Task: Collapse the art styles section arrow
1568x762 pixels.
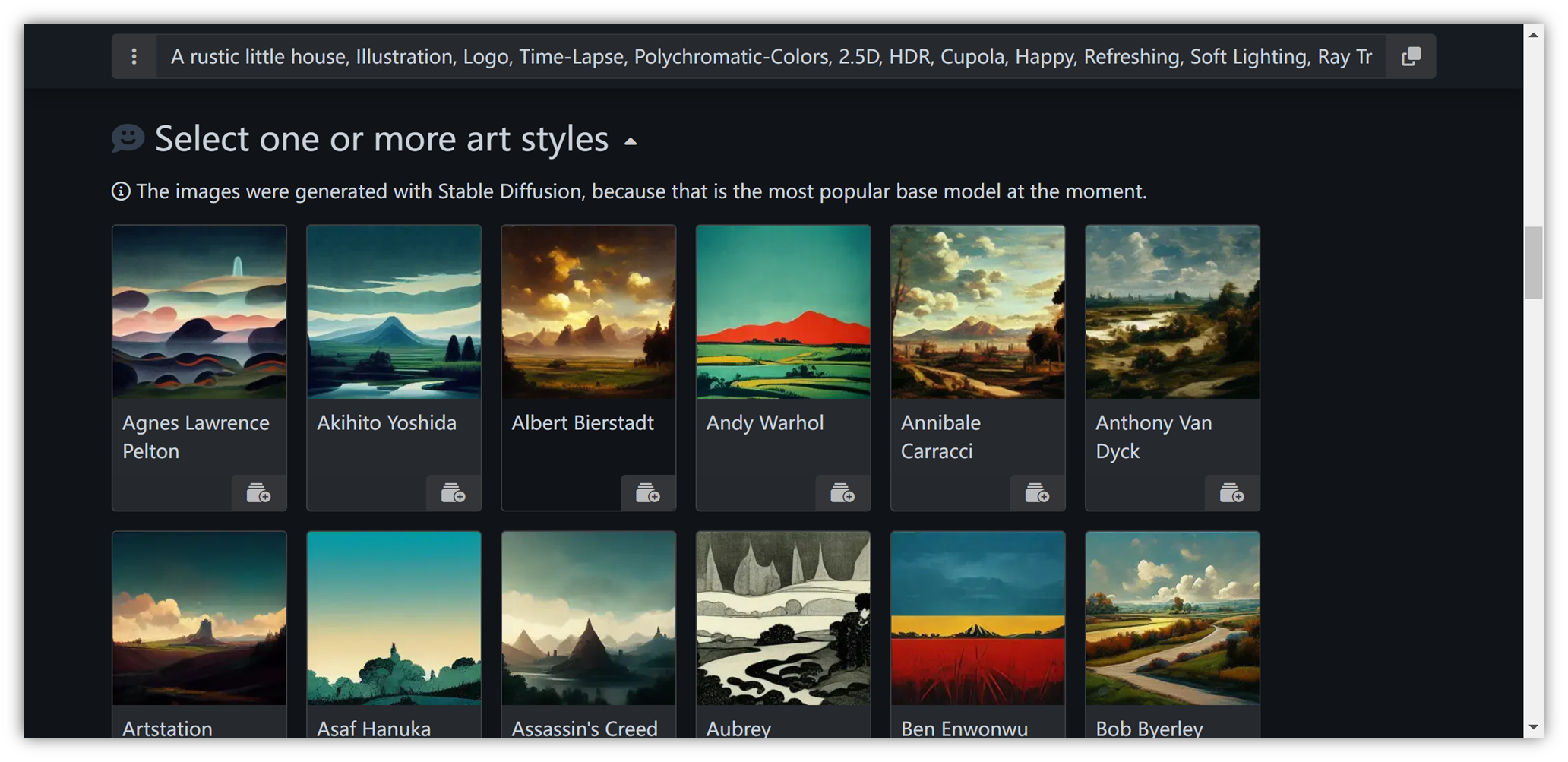Action: [631, 141]
